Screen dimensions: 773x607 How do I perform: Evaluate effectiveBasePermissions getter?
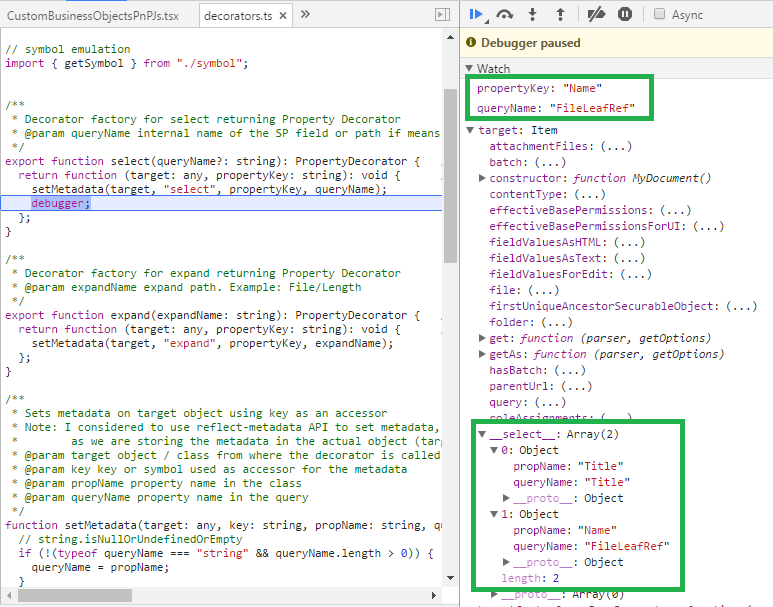pyautogui.click(x=675, y=210)
